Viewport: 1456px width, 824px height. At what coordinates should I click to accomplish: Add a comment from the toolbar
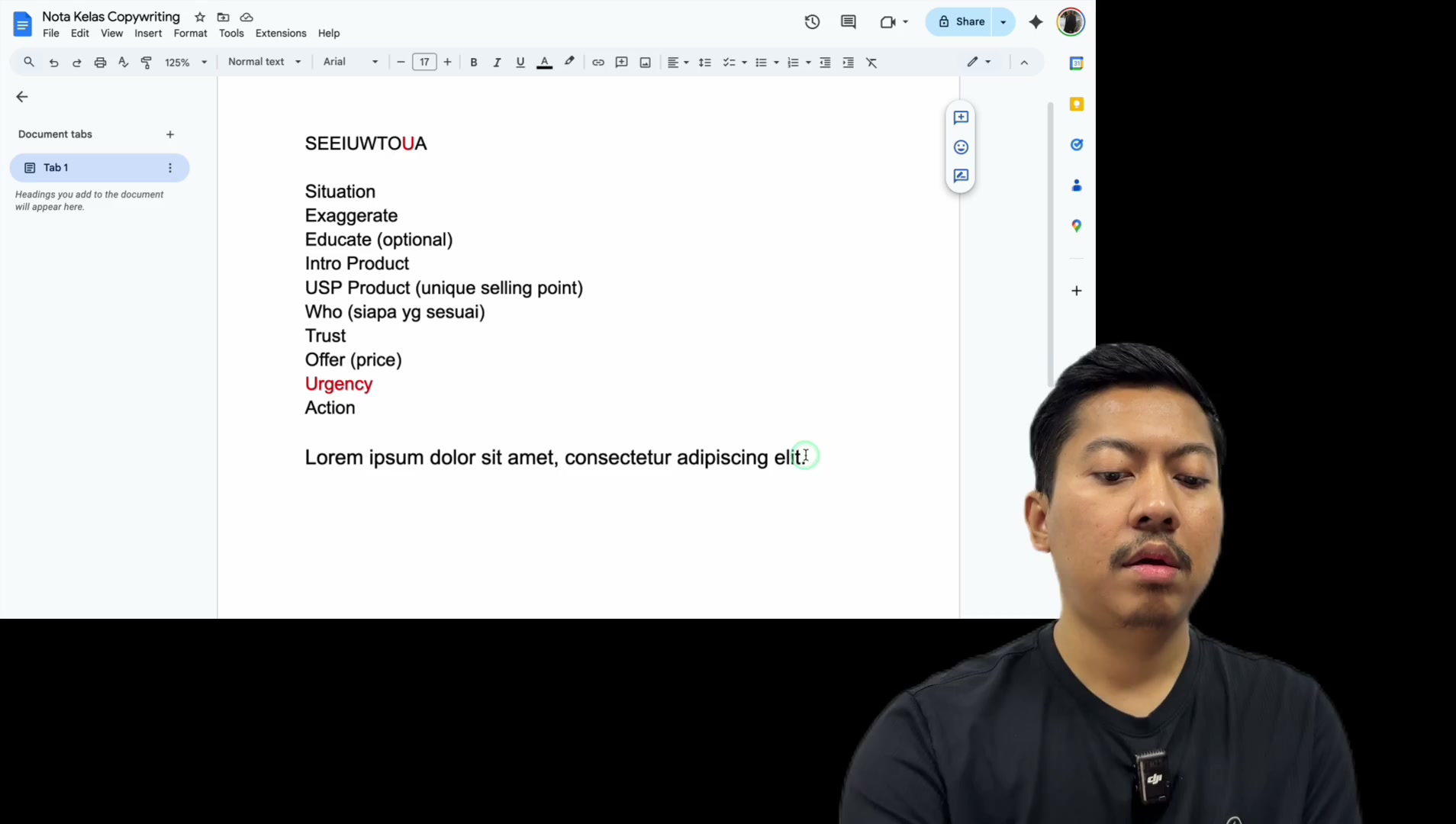621,63
